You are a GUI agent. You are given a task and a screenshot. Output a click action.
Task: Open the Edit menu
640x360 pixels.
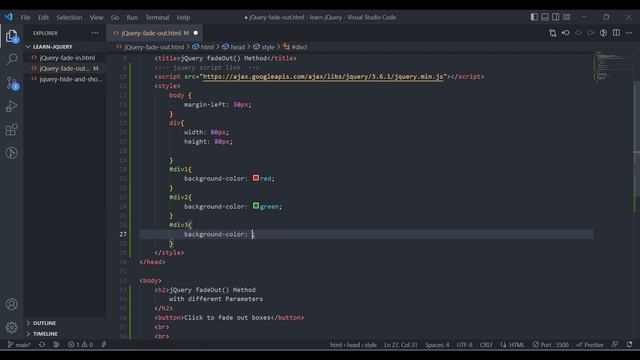pyautogui.click(x=43, y=18)
